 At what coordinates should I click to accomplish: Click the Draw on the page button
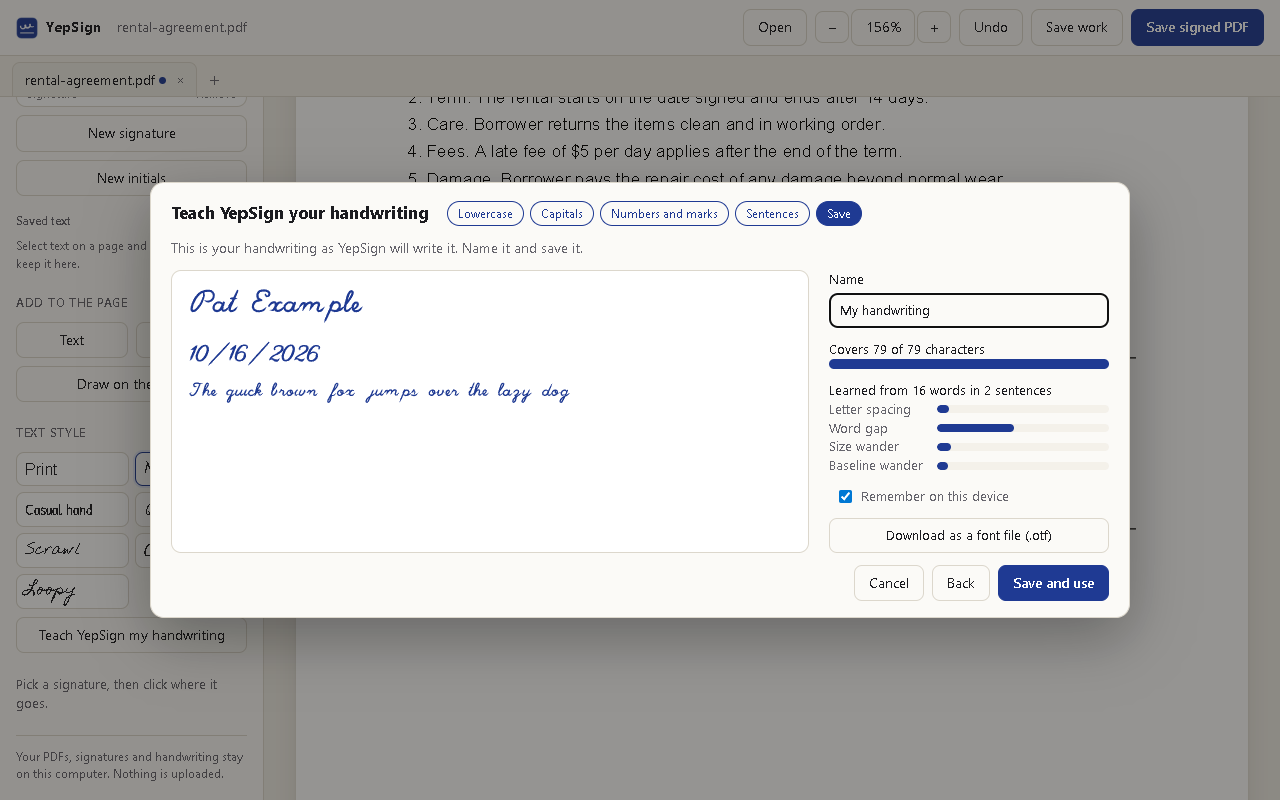tap(131, 384)
